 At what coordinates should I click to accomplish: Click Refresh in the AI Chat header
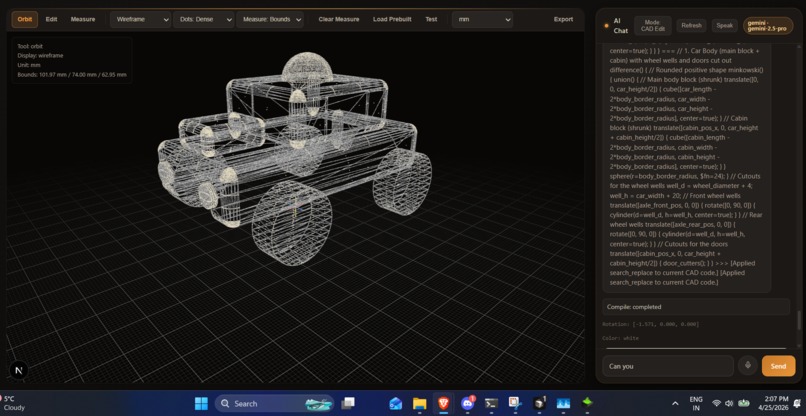(x=691, y=25)
